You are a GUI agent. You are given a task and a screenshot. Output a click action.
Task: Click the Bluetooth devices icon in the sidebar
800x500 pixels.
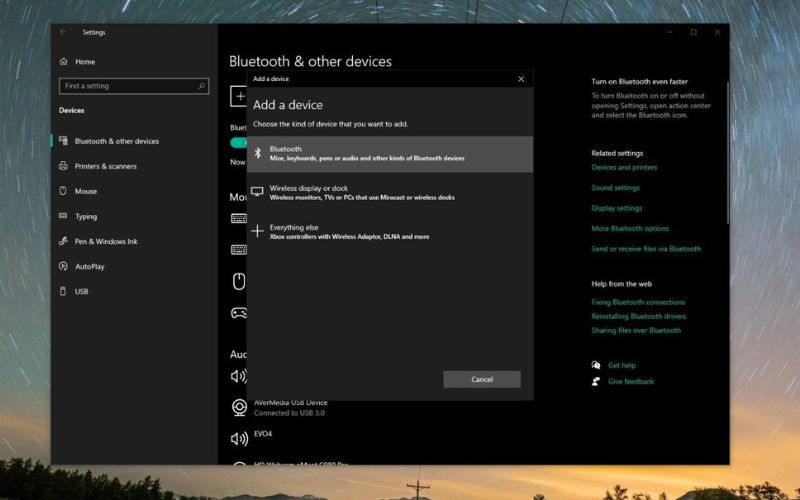[63, 140]
